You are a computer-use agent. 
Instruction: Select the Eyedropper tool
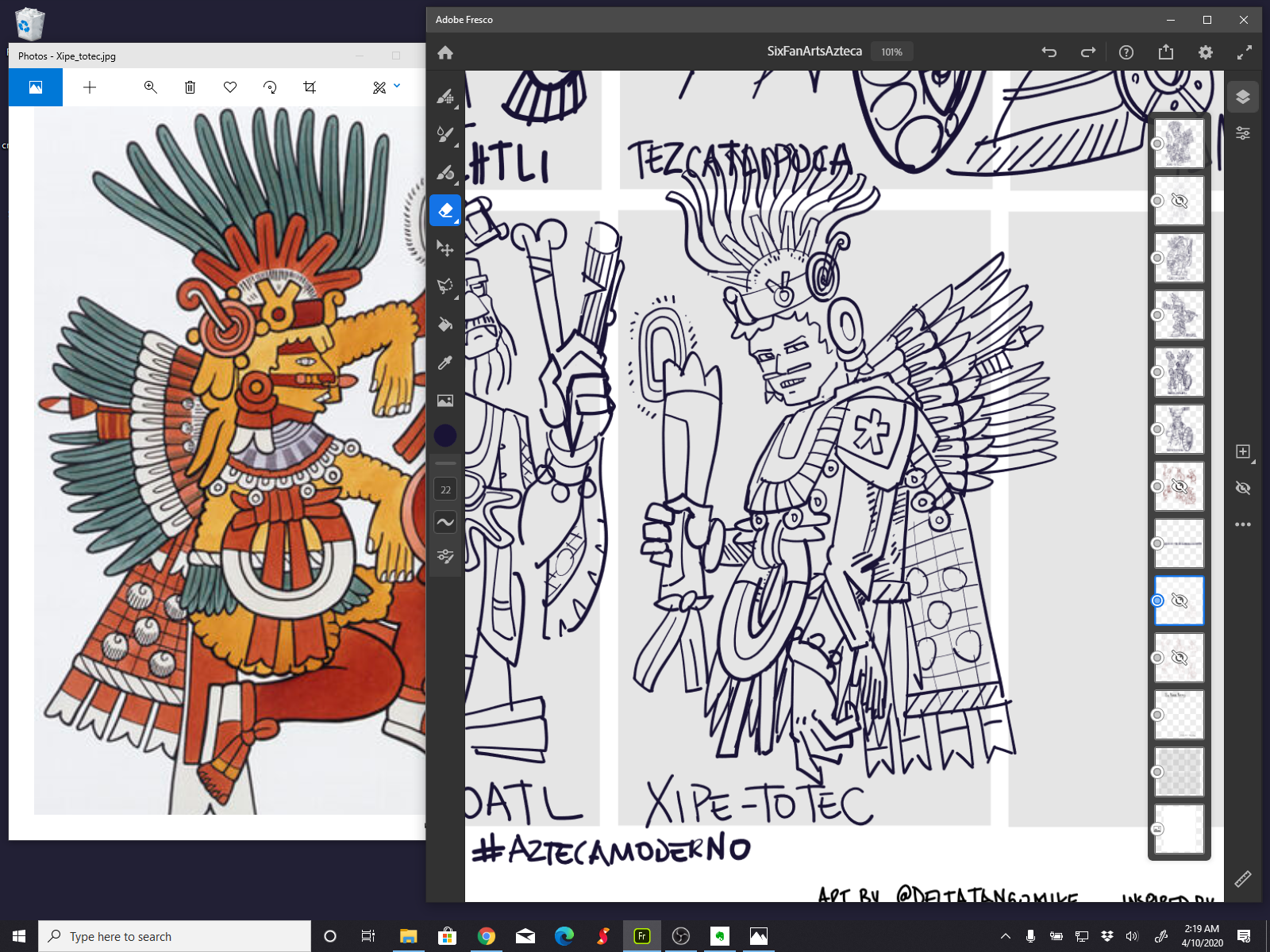coord(445,363)
